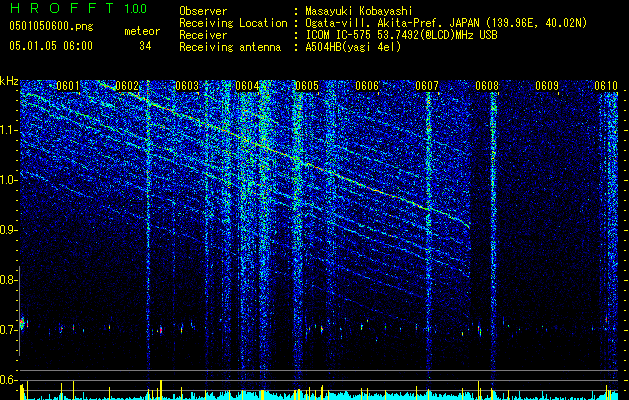Viewport: 629px width, 400px height.
Task: Click the 0.6 kHz axis label
Action: (9, 380)
